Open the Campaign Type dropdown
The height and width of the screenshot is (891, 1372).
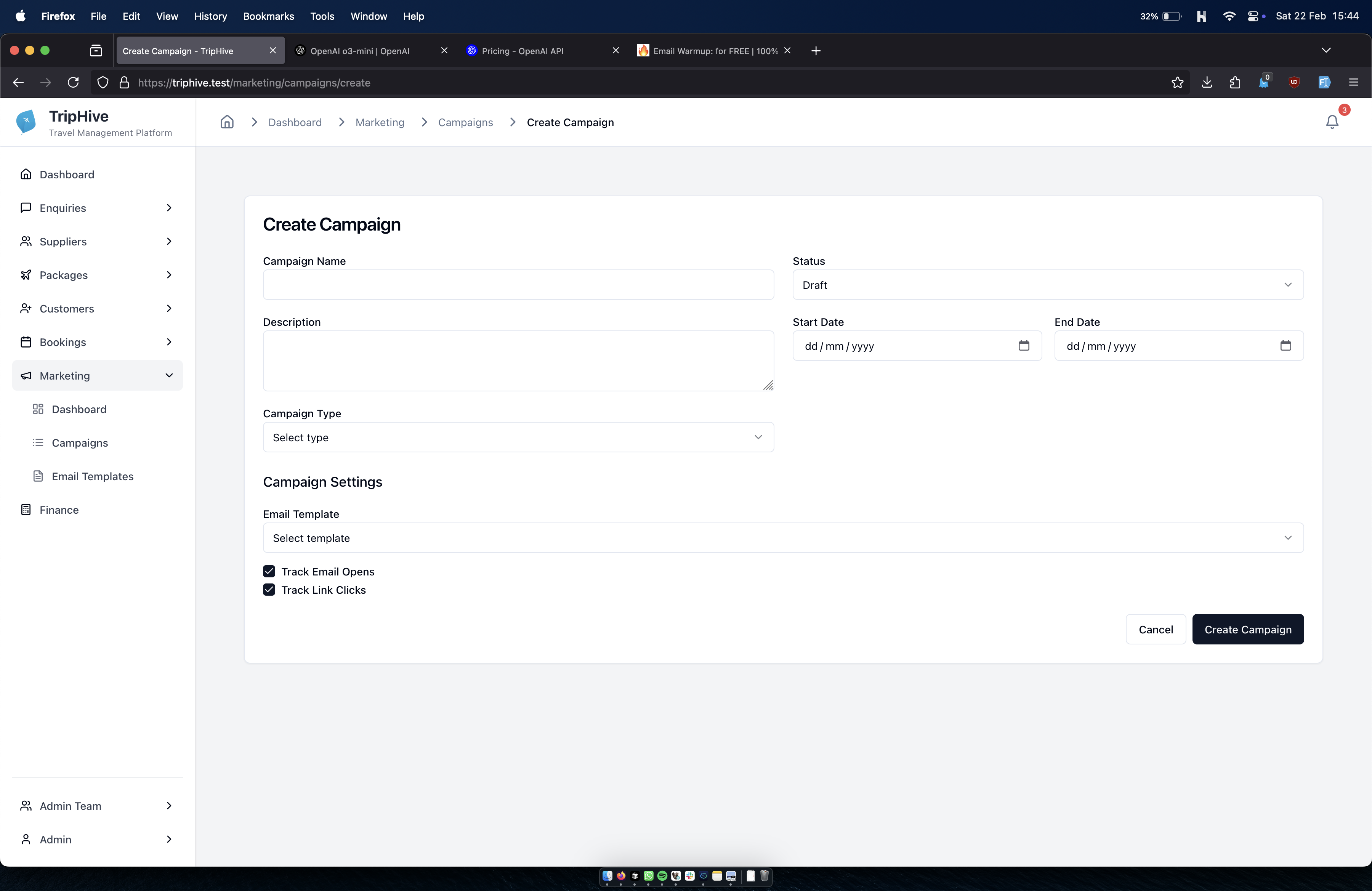tap(518, 437)
